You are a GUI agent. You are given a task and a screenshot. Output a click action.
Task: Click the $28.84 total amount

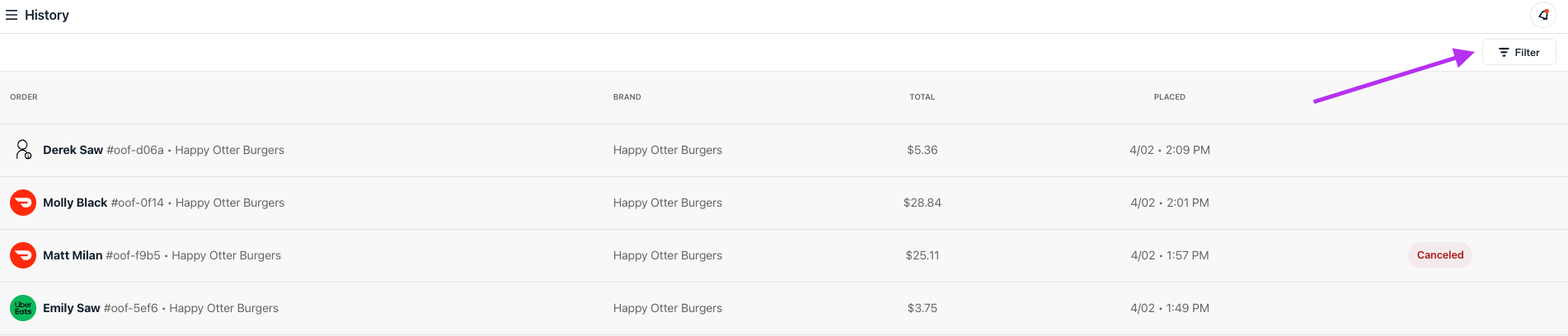click(x=922, y=203)
